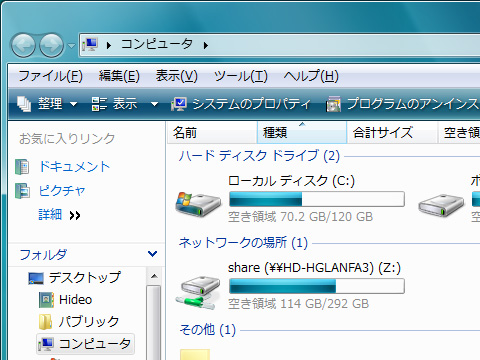Sort by the 種類 column header
The width and height of the screenshot is (480, 360).
point(302,133)
